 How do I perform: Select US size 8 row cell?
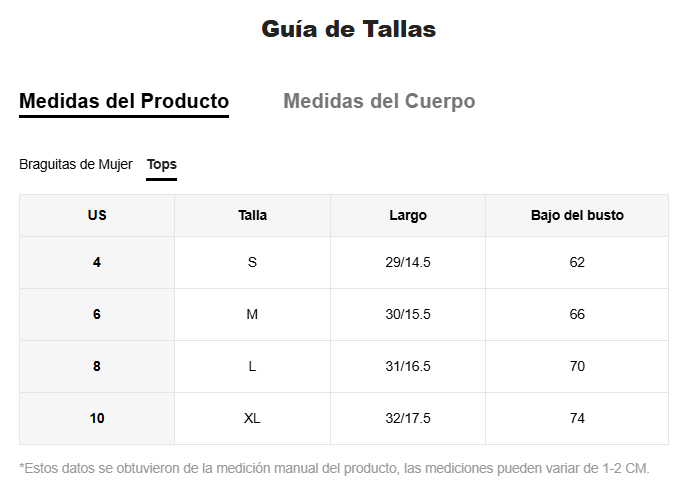coord(97,366)
